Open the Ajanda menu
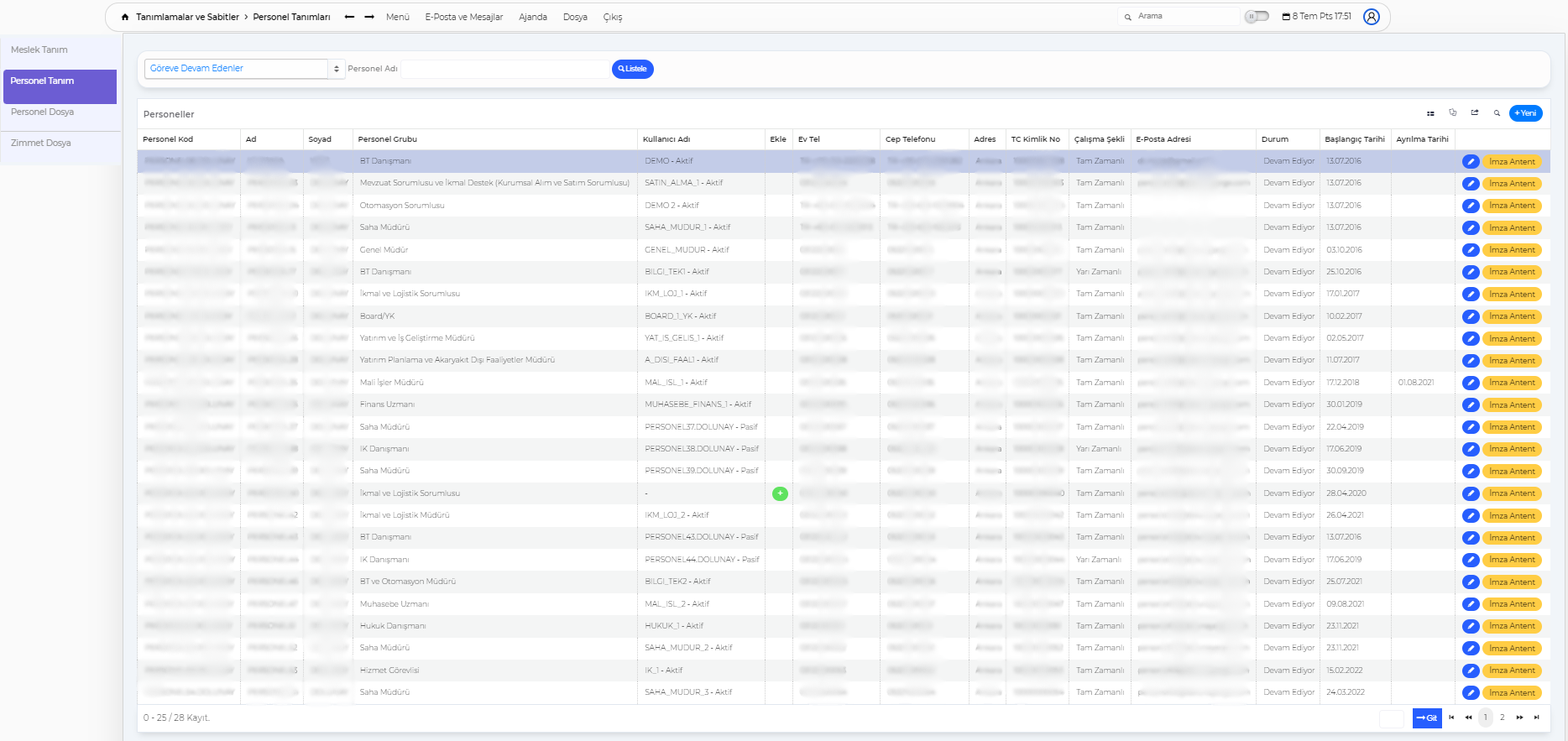The height and width of the screenshot is (741, 1568). pyautogui.click(x=532, y=17)
